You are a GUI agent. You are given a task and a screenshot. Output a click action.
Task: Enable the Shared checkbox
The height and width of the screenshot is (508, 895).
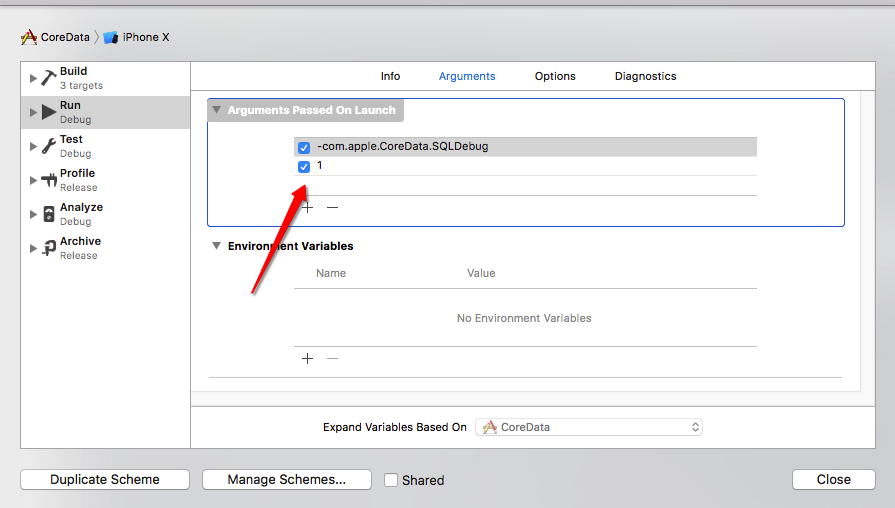(x=391, y=480)
